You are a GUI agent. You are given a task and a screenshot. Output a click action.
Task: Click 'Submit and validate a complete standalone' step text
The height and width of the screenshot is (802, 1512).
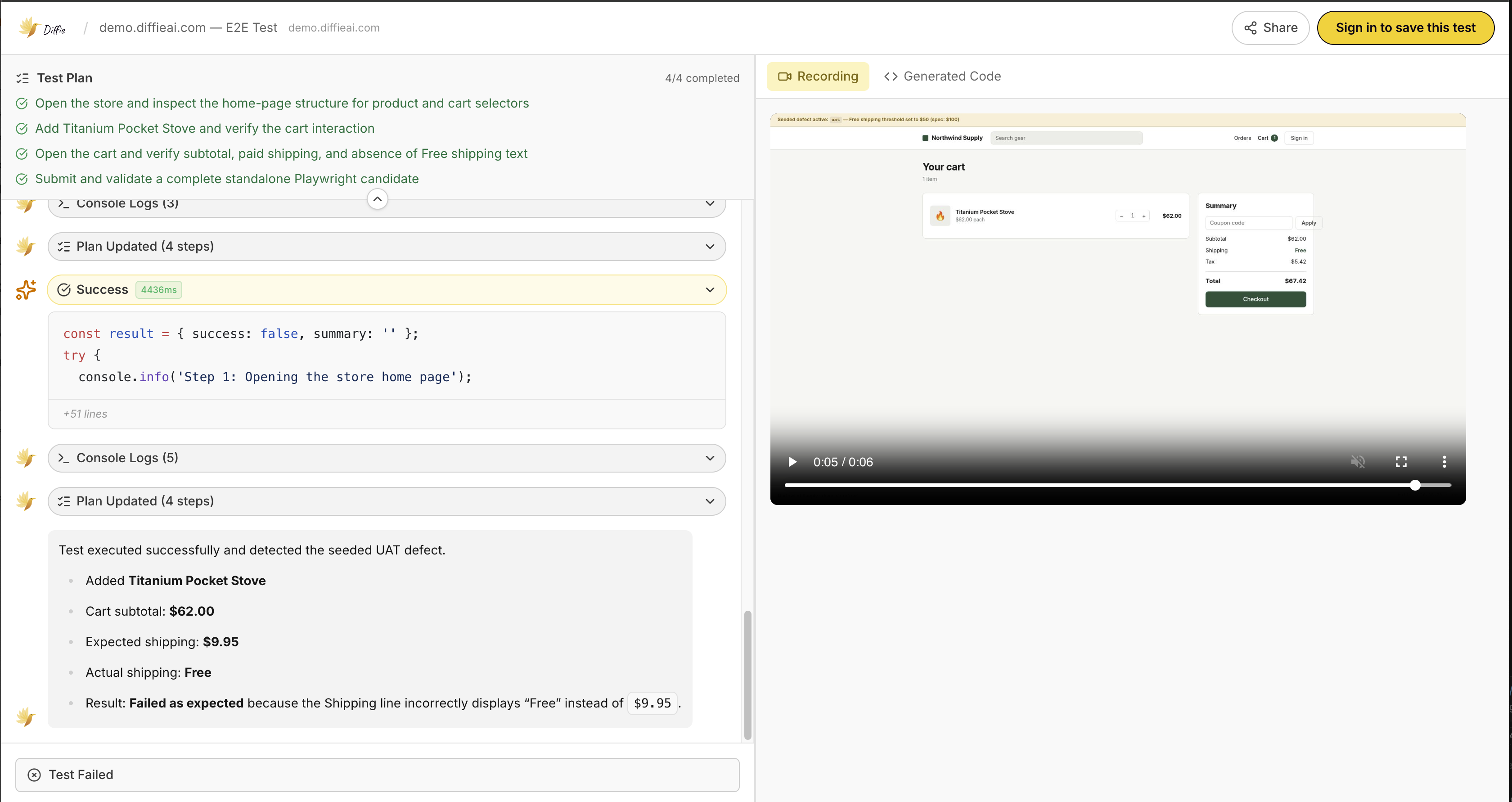coord(226,179)
